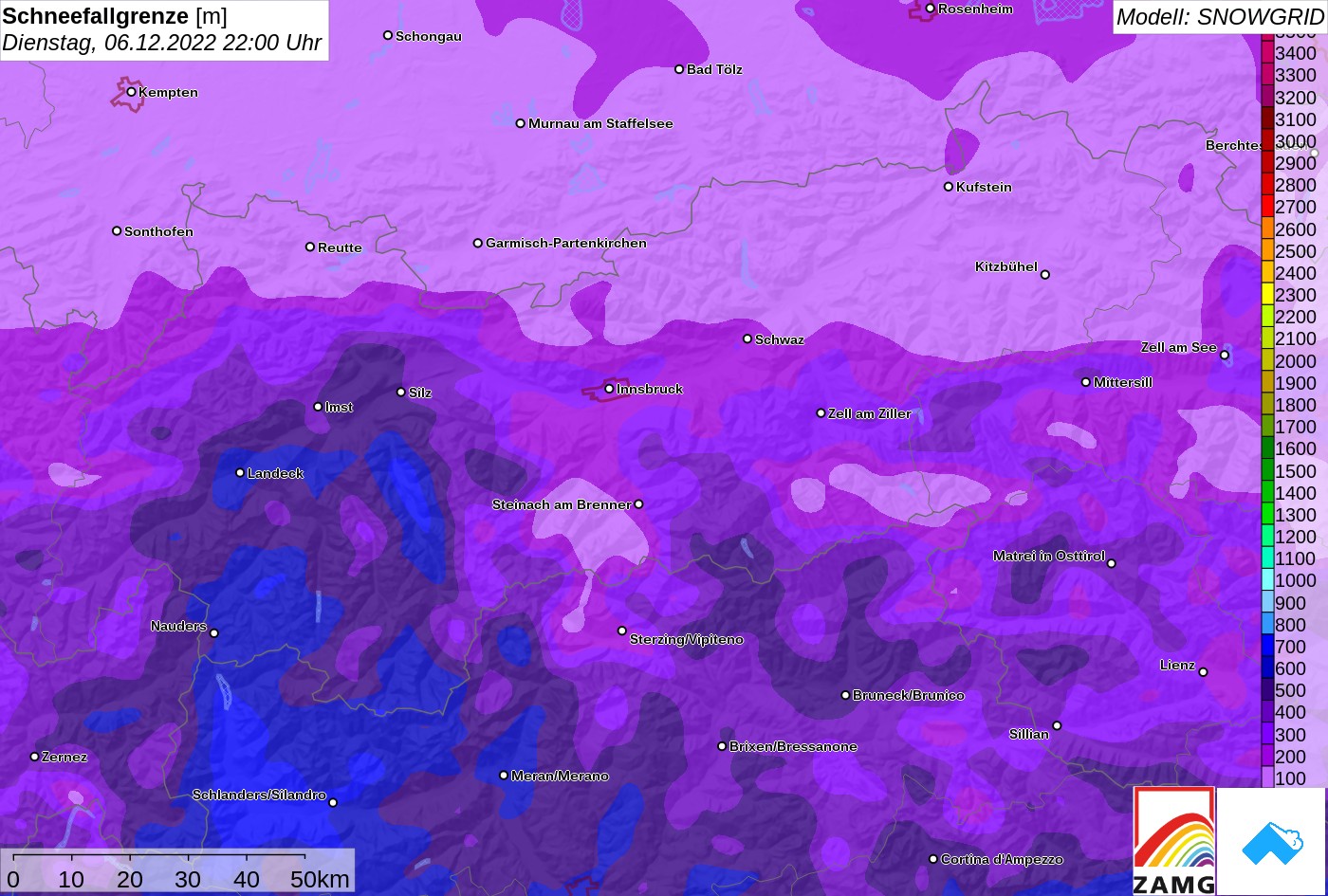The height and width of the screenshot is (896, 1328).
Task: Click the date Dienstag, 06.12.2022 22:00 Uhr
Action: pos(162,43)
